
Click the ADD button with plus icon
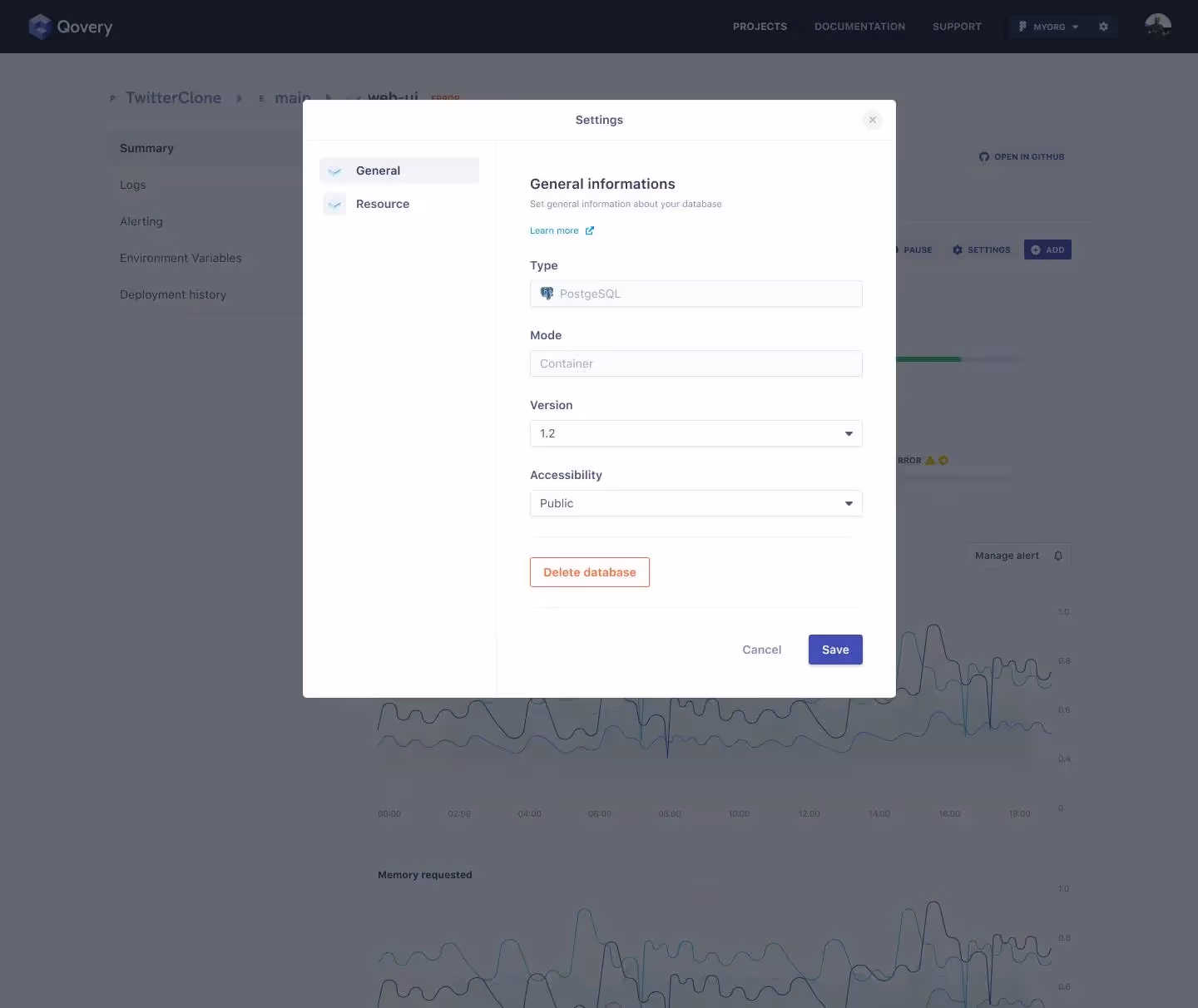1047,250
